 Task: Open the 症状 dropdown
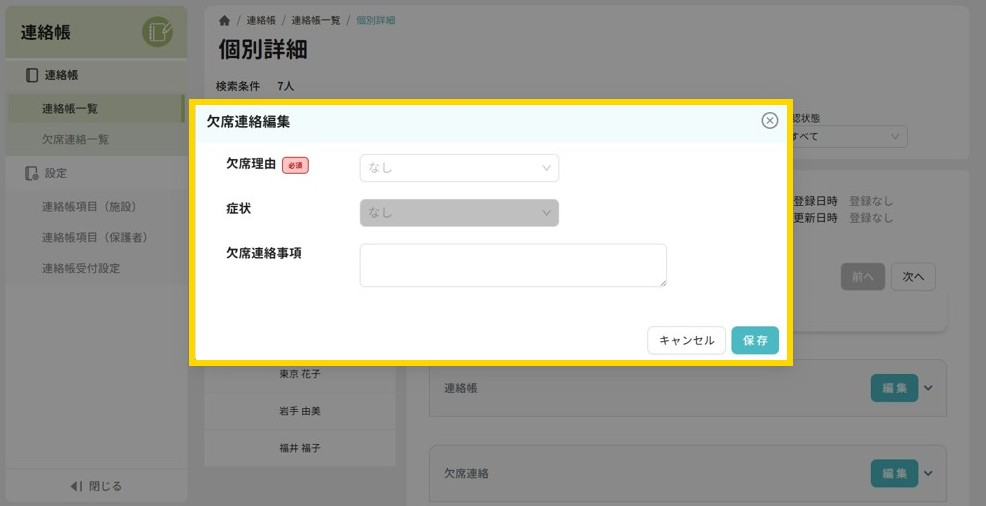coord(459,213)
